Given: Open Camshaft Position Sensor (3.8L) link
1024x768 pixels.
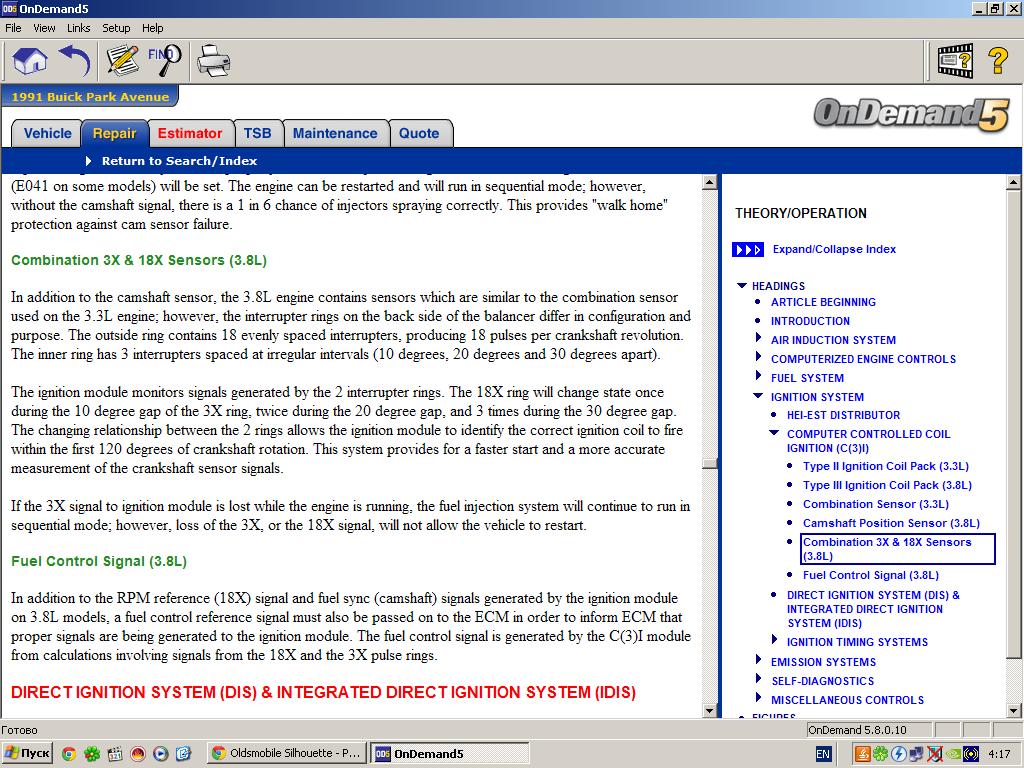Looking at the screenshot, I should [x=891, y=523].
